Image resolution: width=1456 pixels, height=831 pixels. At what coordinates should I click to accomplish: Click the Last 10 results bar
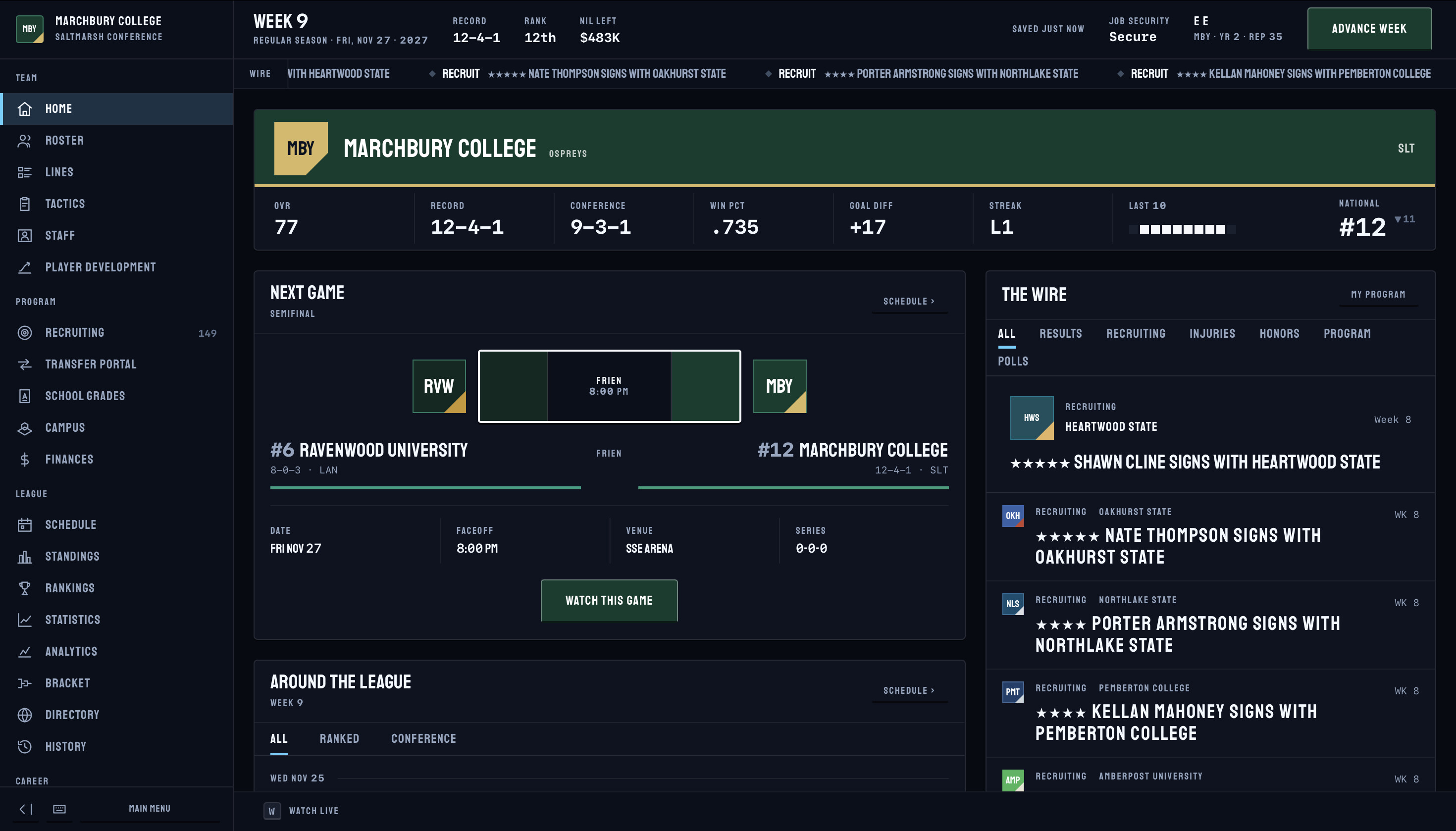(x=1182, y=229)
